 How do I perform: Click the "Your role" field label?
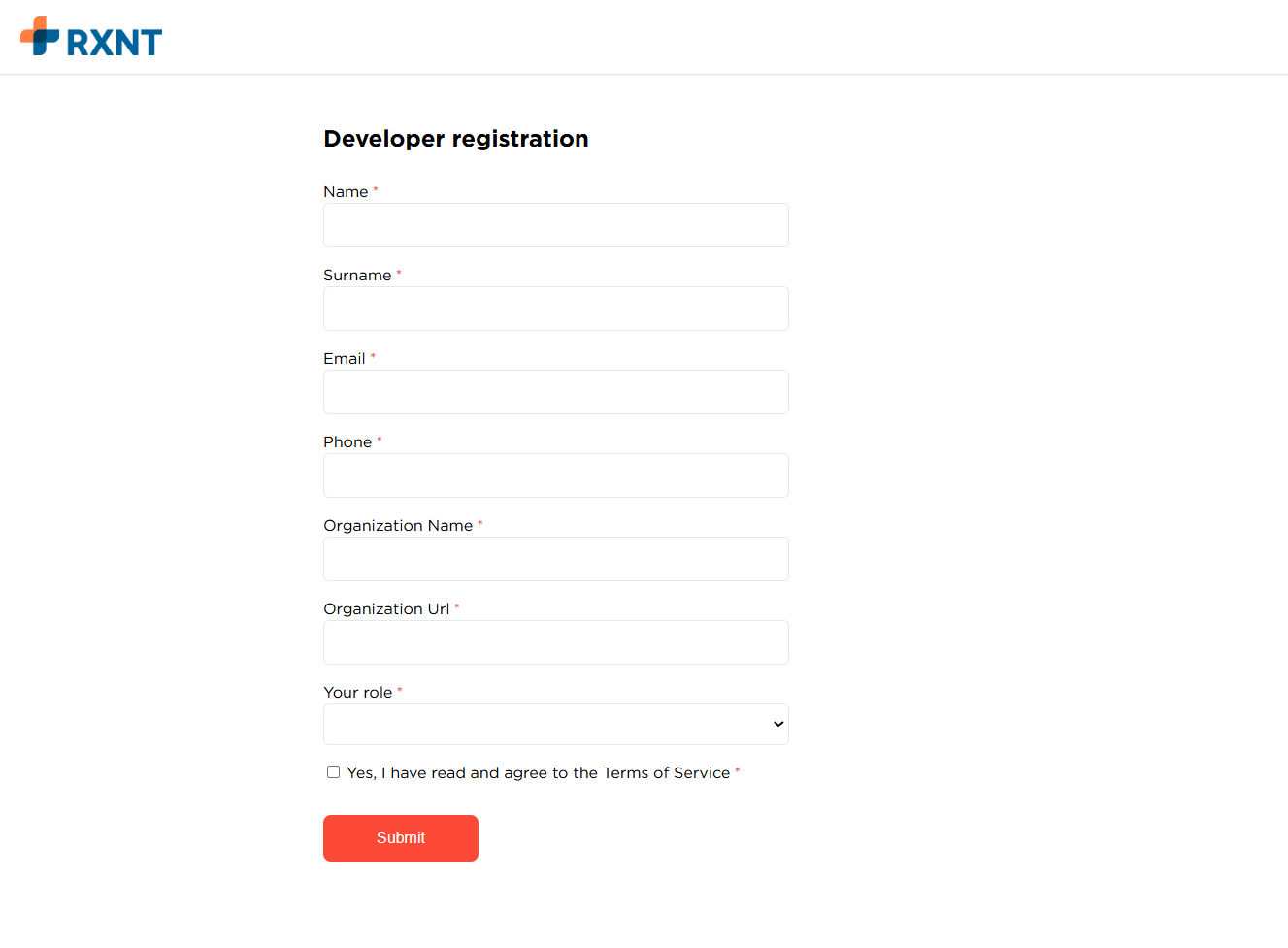357,693
